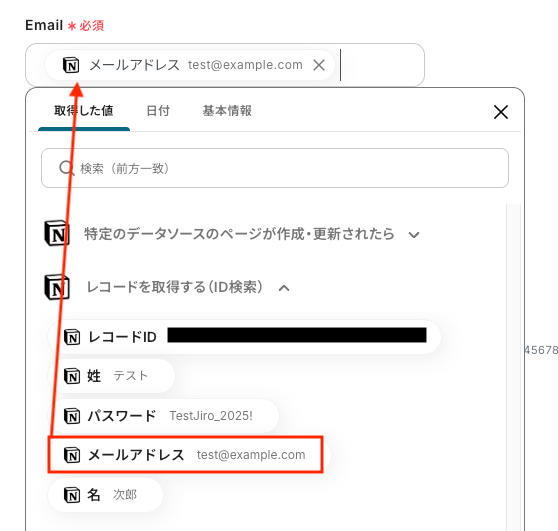Click the panel's vertical scrollbar
The image size is (558, 531).
(x=513, y=367)
